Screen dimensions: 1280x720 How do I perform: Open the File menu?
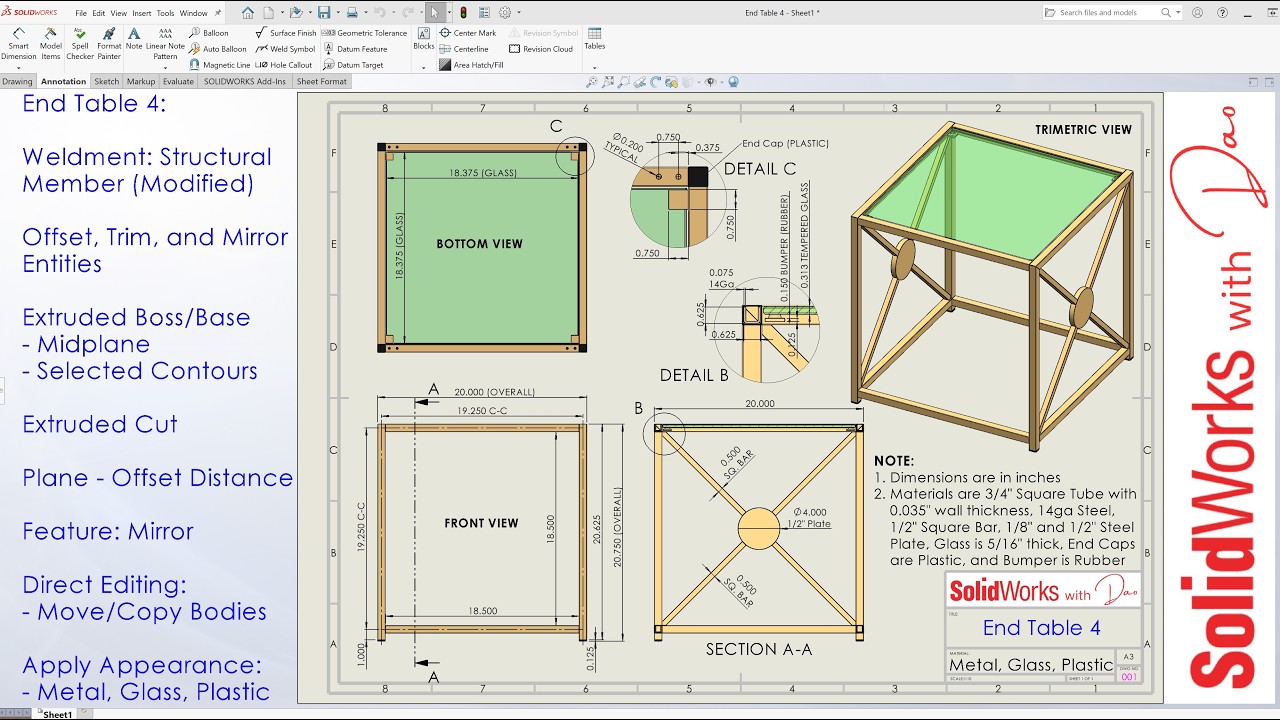pos(81,13)
